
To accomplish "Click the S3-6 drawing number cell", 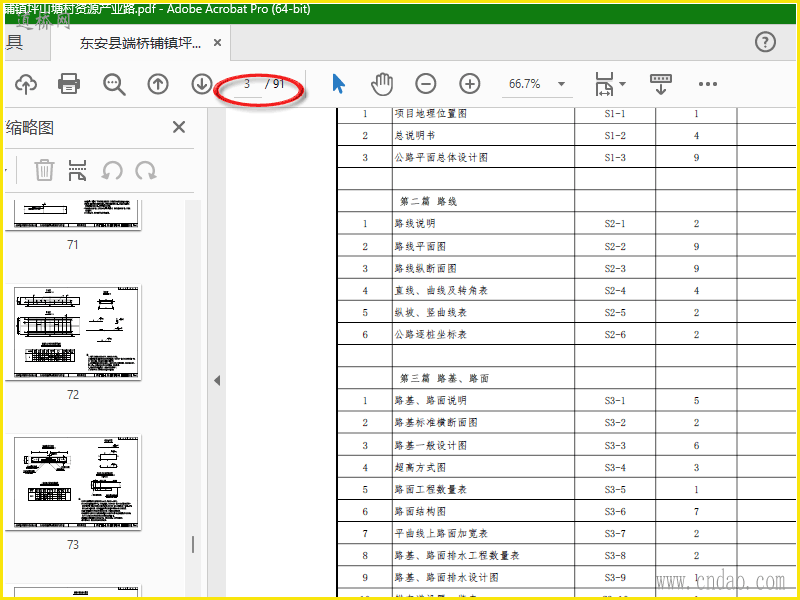I will 615,511.
